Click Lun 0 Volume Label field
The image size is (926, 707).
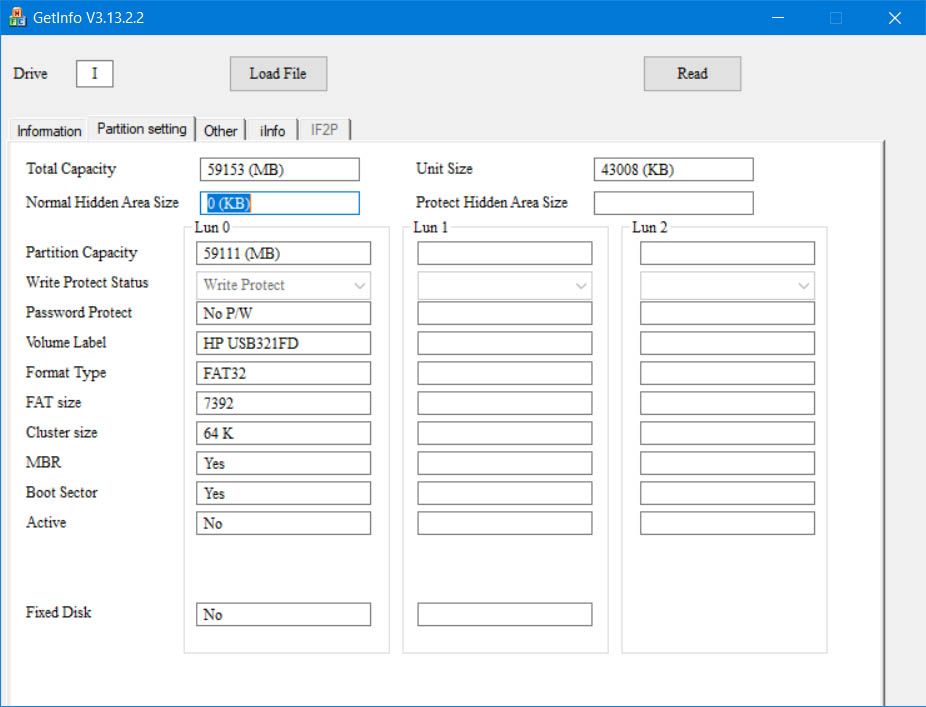[x=283, y=343]
